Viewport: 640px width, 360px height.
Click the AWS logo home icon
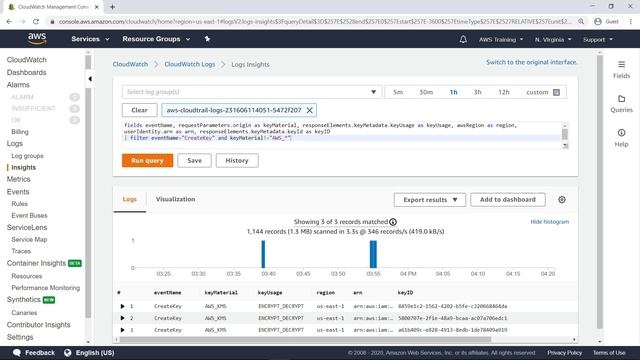pyautogui.click(x=37, y=39)
